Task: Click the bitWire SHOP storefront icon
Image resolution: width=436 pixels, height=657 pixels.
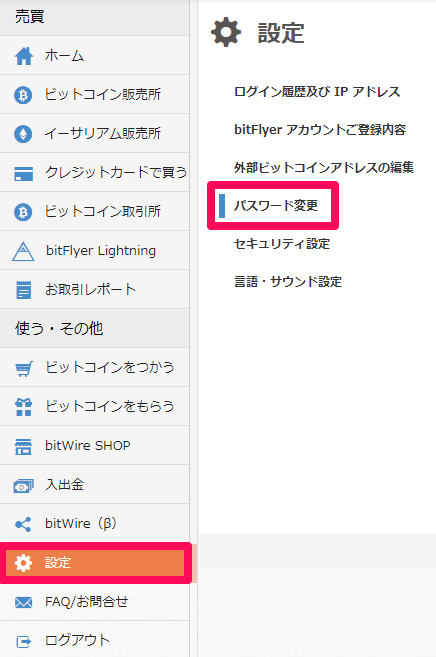Action: [x=23, y=447]
